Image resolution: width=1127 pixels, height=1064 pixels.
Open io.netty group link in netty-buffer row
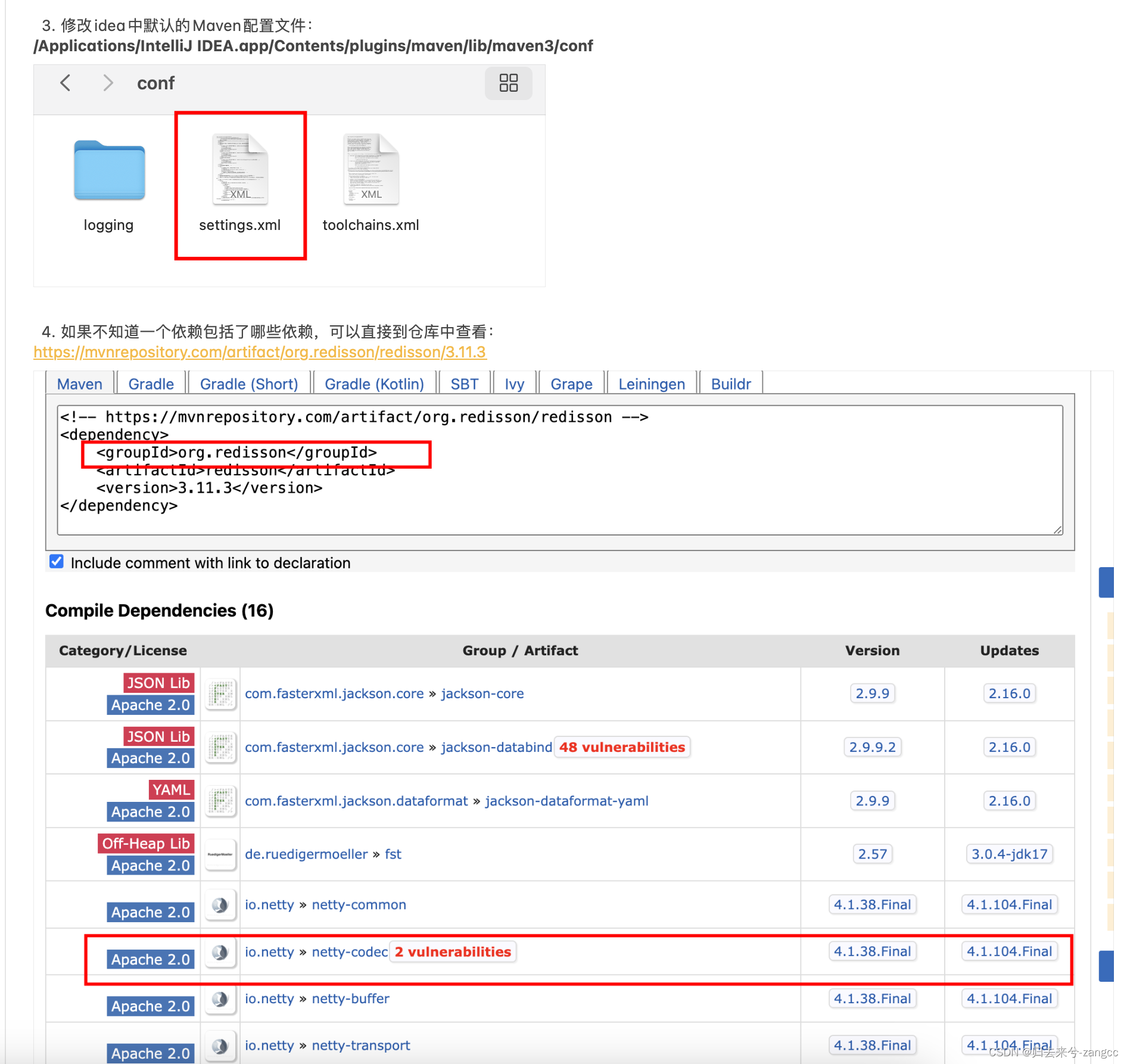pyautogui.click(x=269, y=998)
